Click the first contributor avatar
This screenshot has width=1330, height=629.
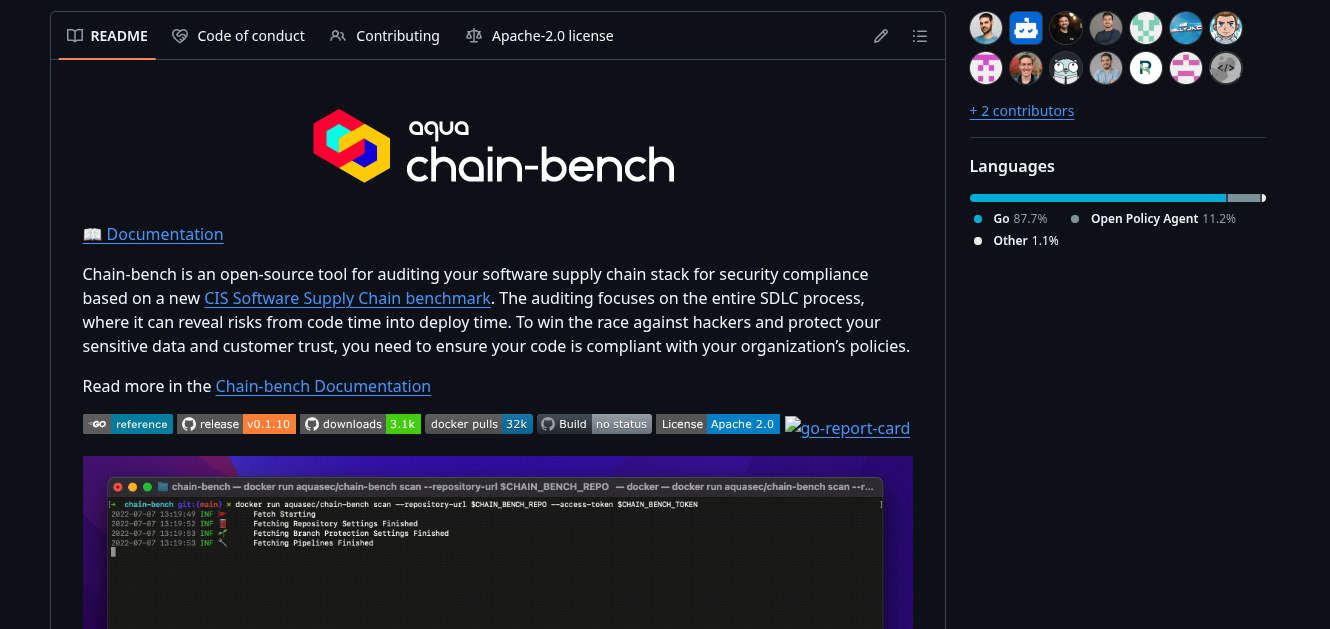click(985, 28)
